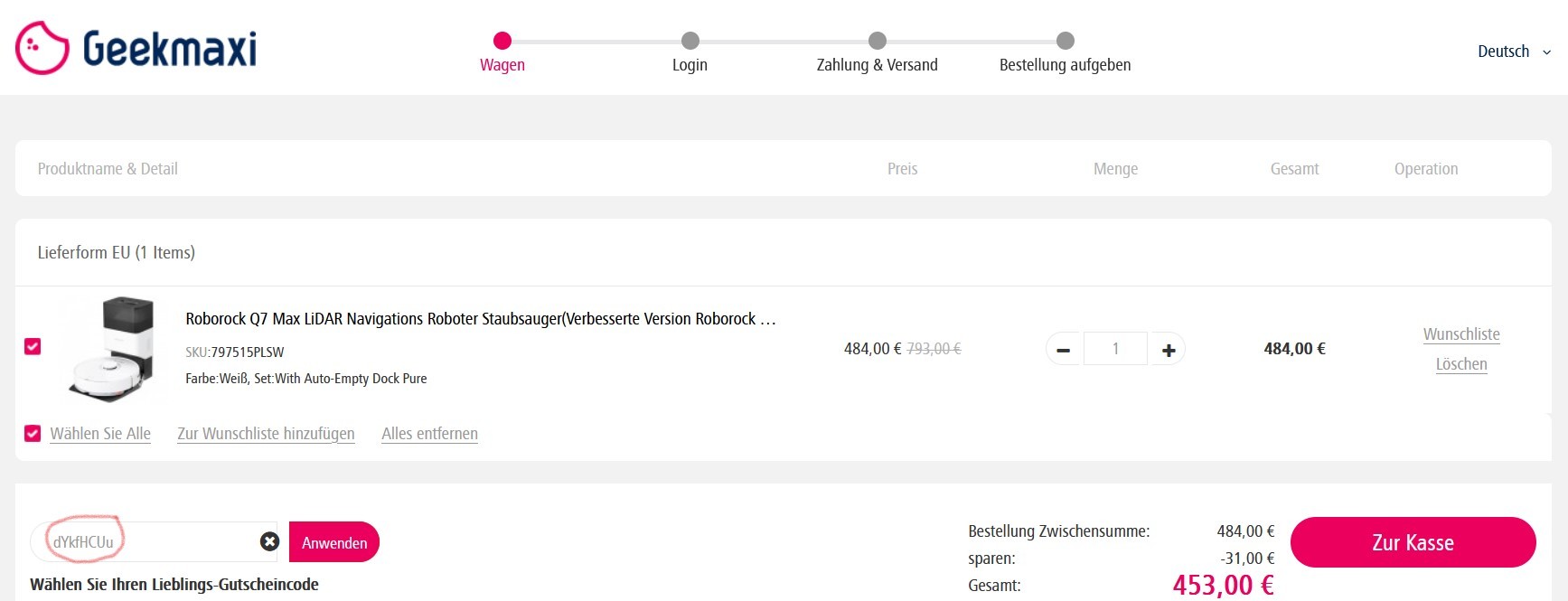This screenshot has width=1568, height=601.
Task: Click the Operation column header
Action: tap(1426, 169)
